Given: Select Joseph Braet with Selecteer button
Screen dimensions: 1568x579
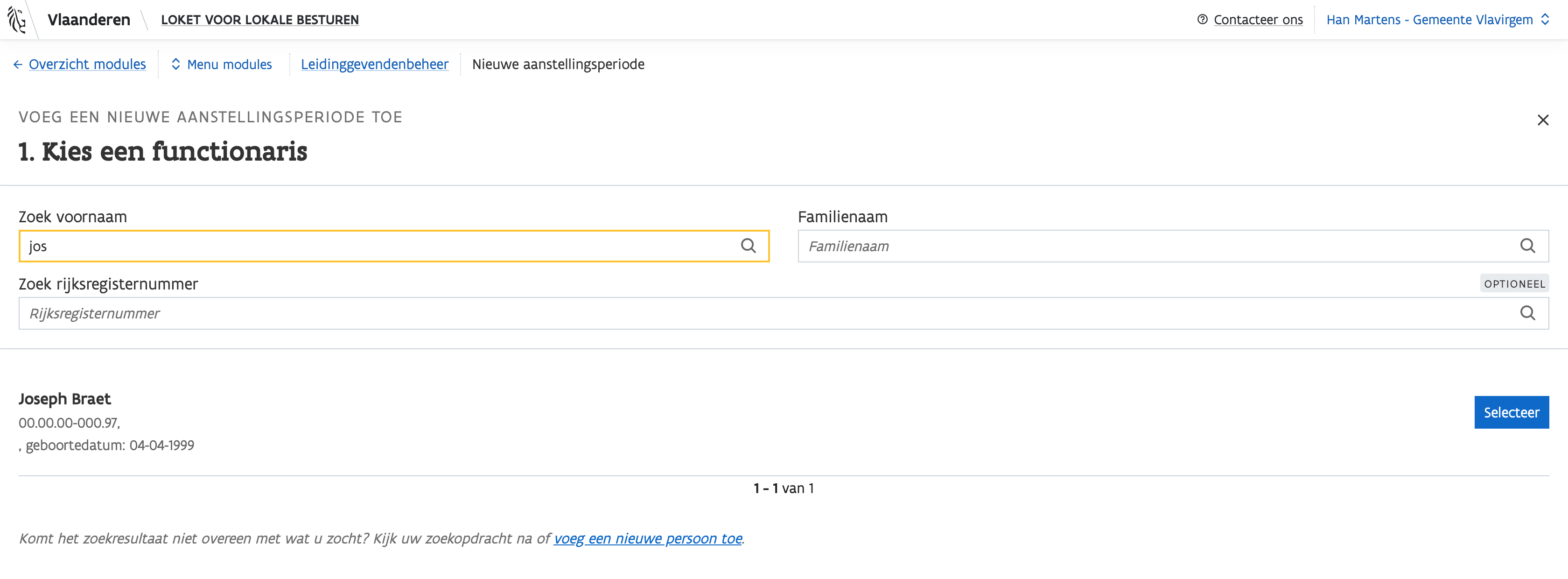Looking at the screenshot, I should pos(1511,413).
